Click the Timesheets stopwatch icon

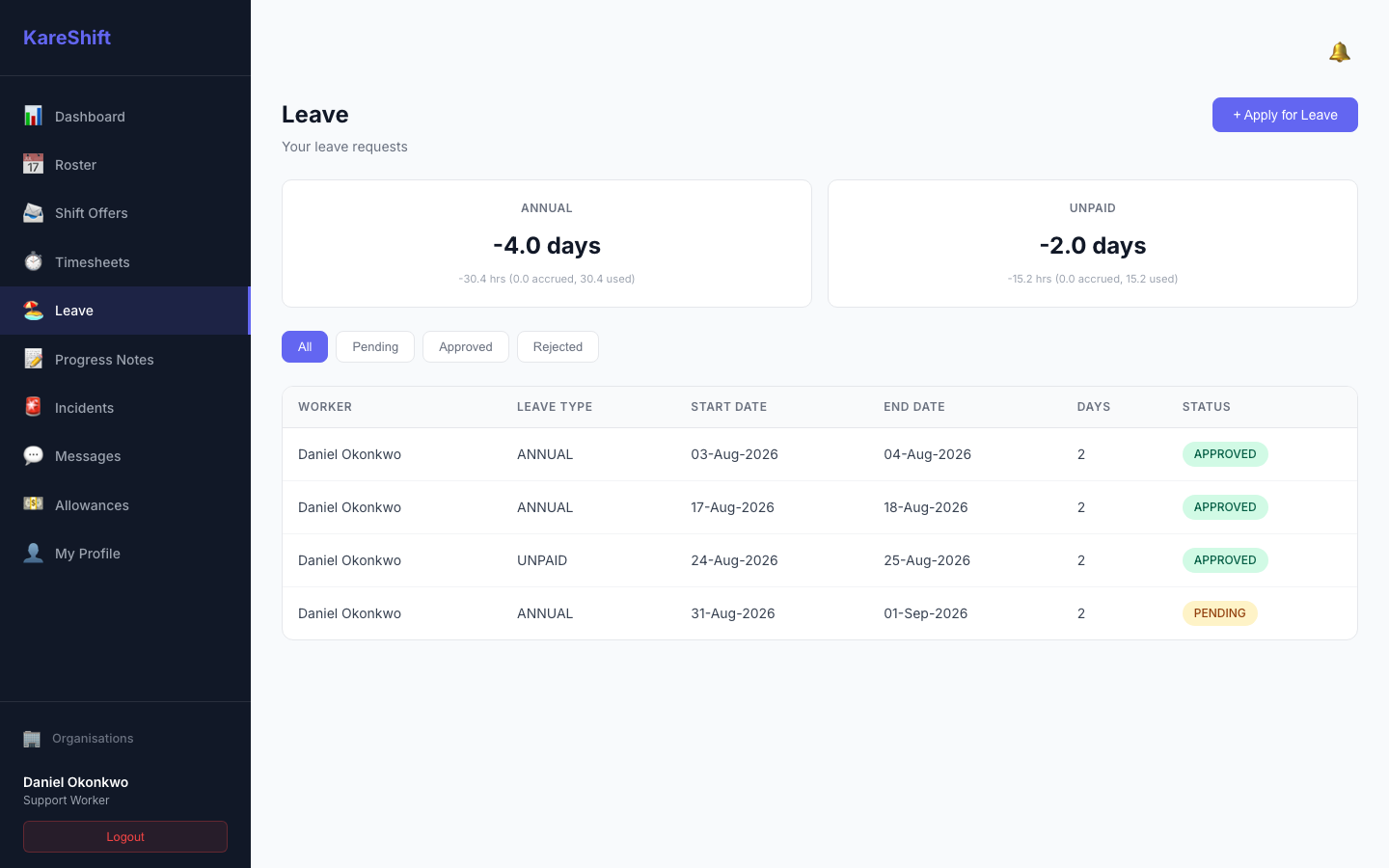(x=33, y=261)
